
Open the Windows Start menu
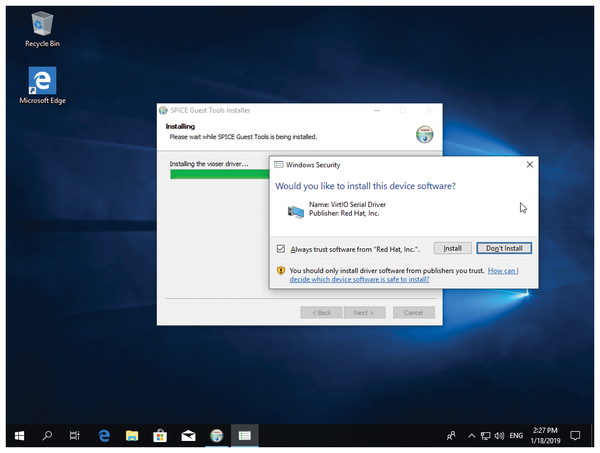click(x=20, y=435)
